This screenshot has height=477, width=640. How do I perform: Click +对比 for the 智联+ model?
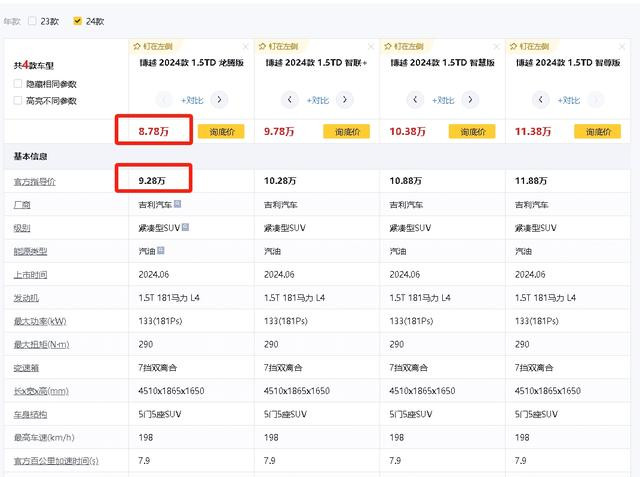318,100
